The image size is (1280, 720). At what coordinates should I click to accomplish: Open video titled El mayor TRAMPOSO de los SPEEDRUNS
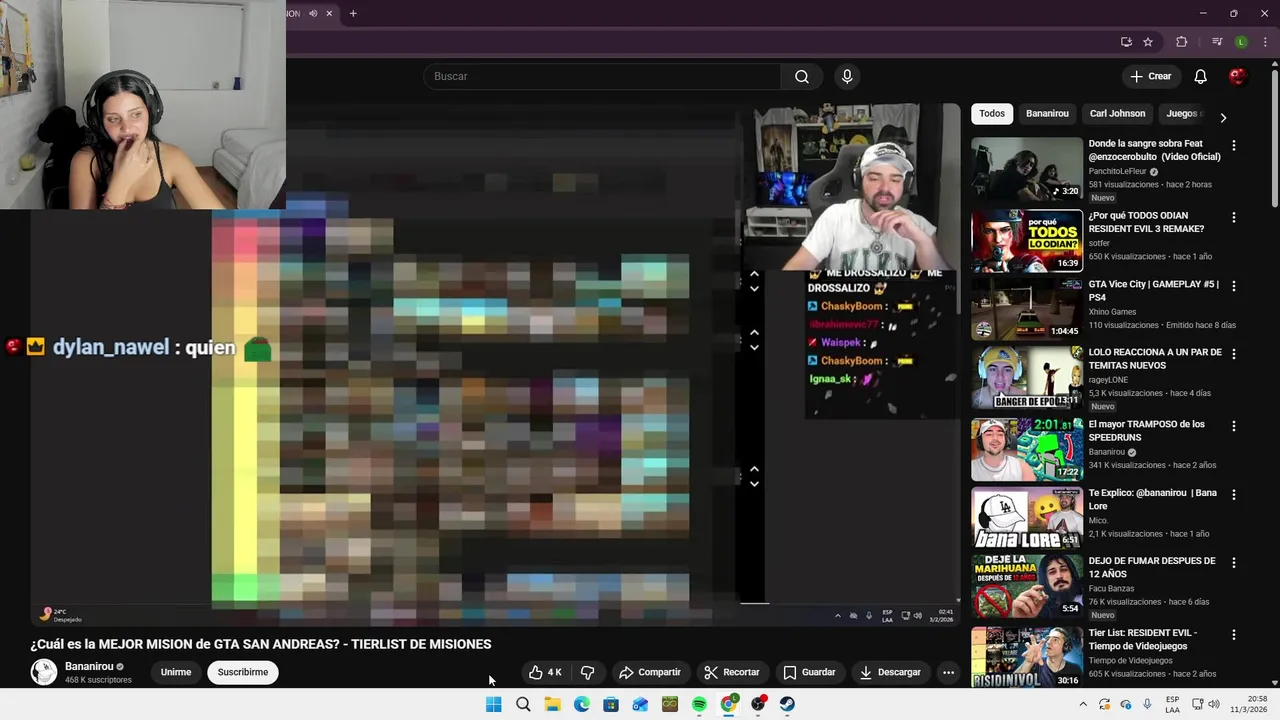[1146, 431]
